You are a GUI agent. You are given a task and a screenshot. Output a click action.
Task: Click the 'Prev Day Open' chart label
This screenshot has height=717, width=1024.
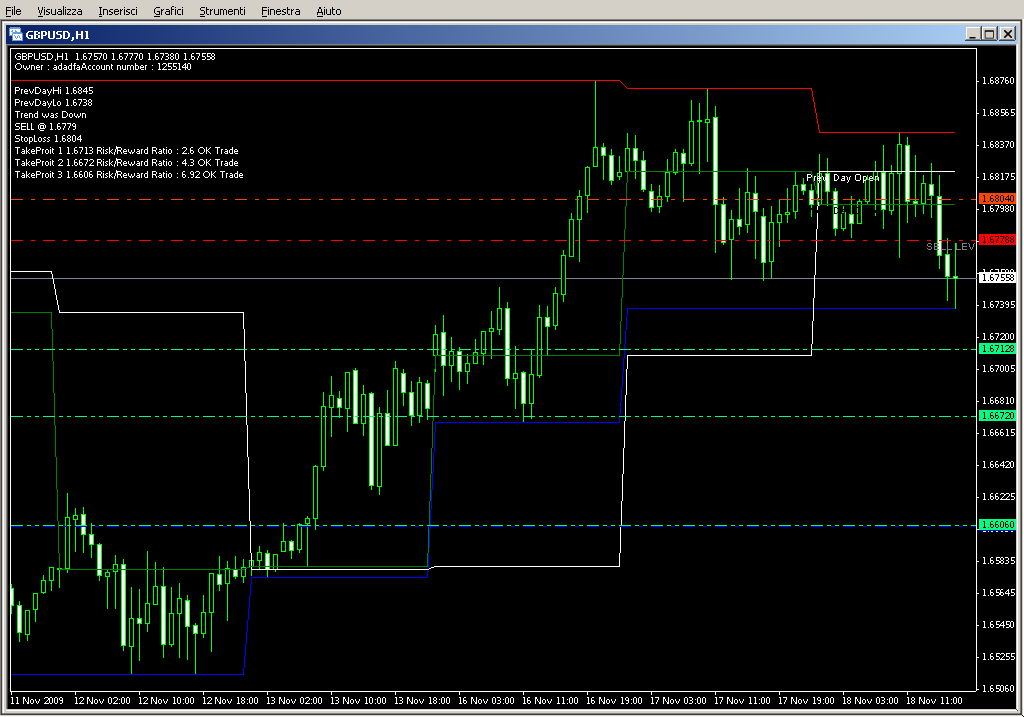[x=843, y=178]
